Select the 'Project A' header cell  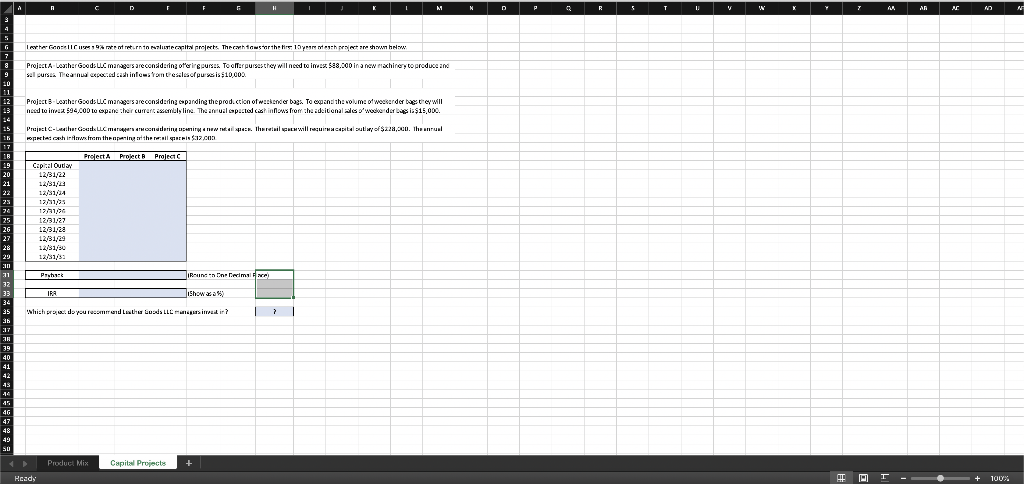(97, 156)
